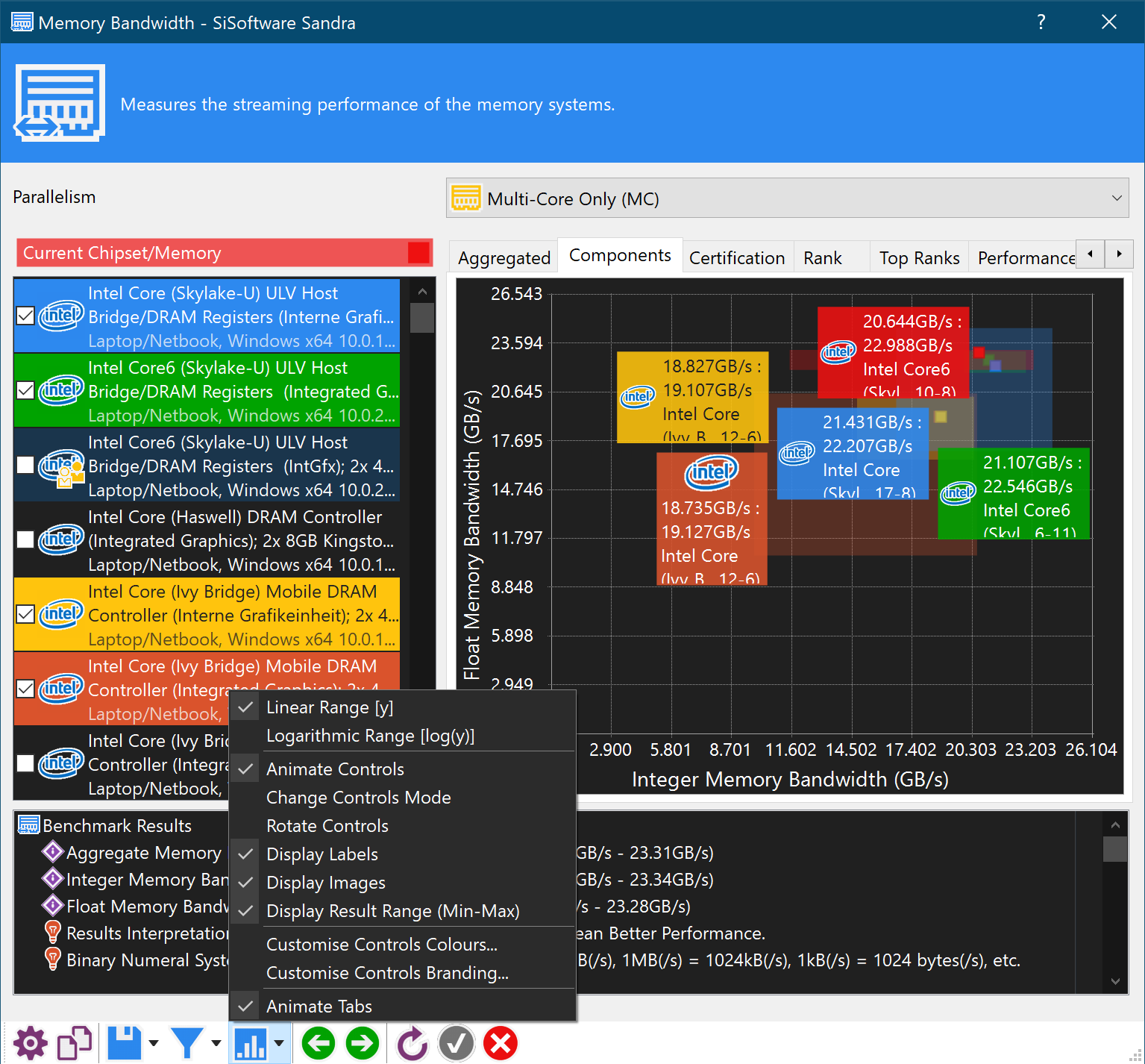Go back with the green left arrow

[319, 1043]
